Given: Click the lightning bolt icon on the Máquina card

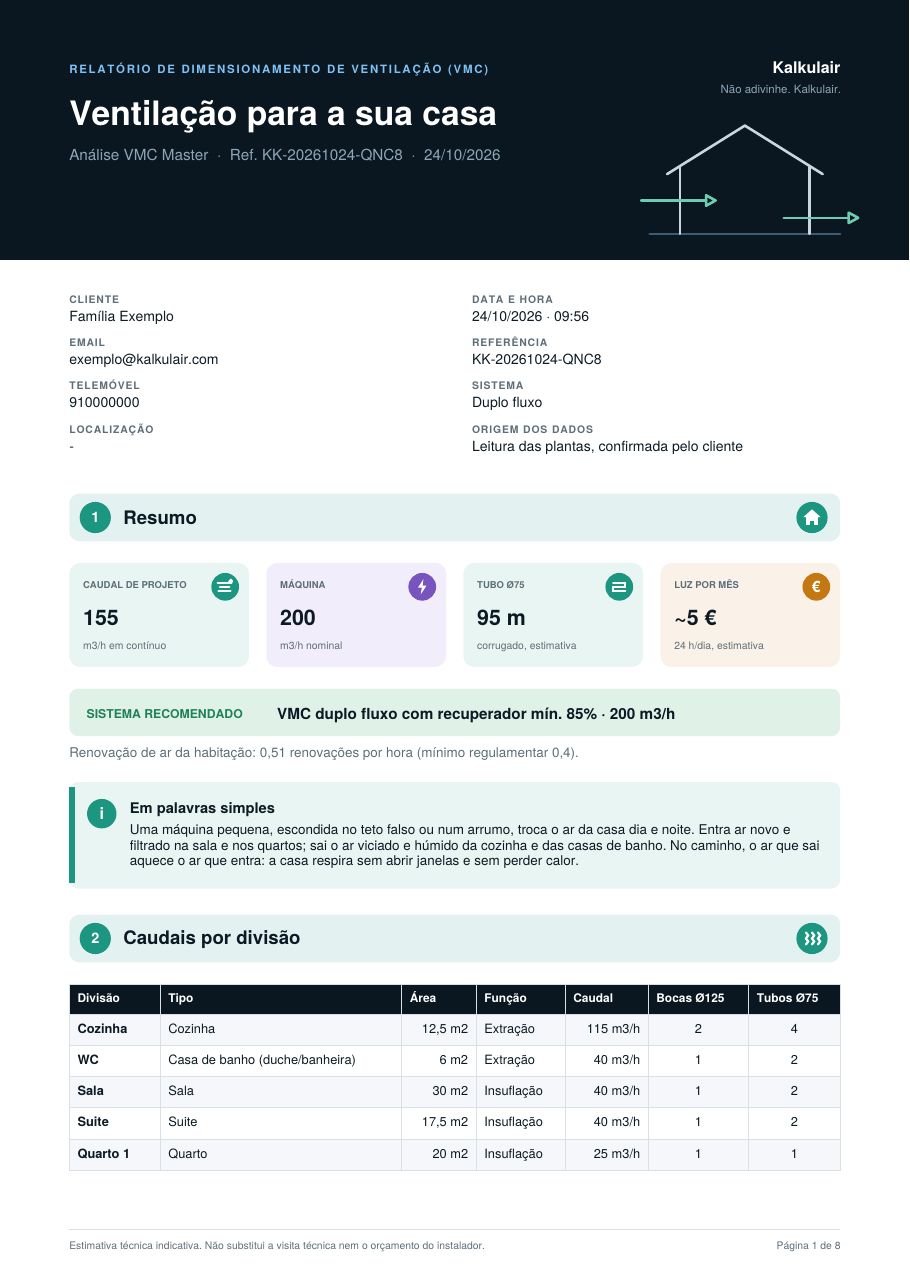Looking at the screenshot, I should (x=422, y=587).
